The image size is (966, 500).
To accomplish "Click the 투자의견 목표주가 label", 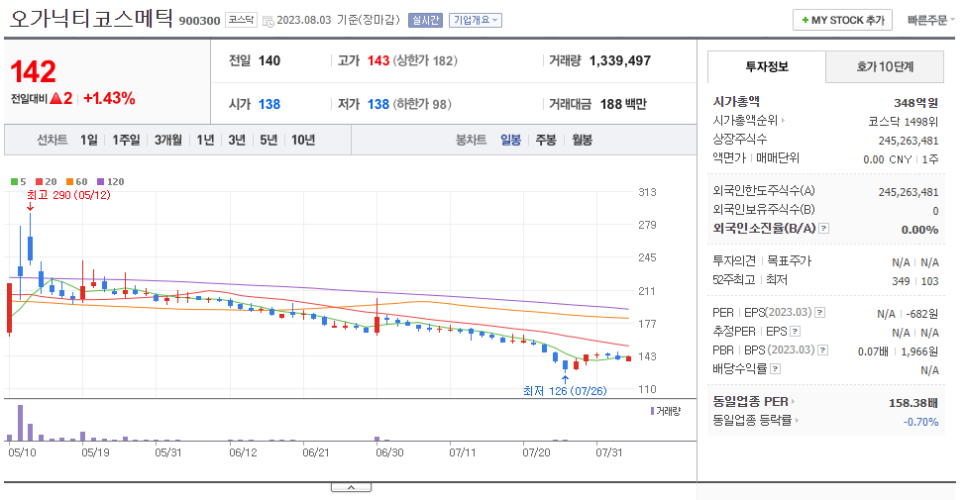I will [762, 261].
